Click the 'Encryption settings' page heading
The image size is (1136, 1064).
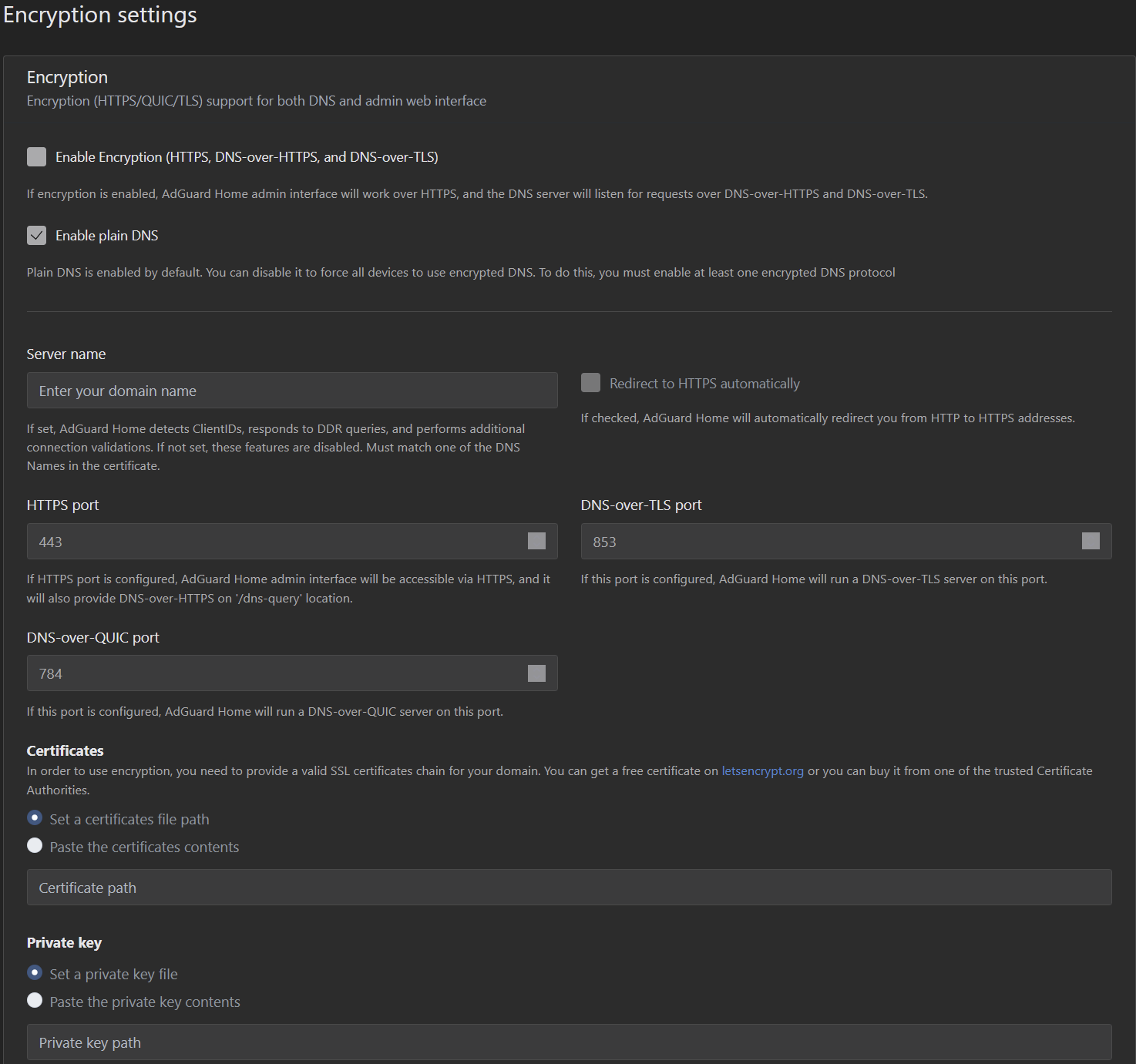coord(100,15)
